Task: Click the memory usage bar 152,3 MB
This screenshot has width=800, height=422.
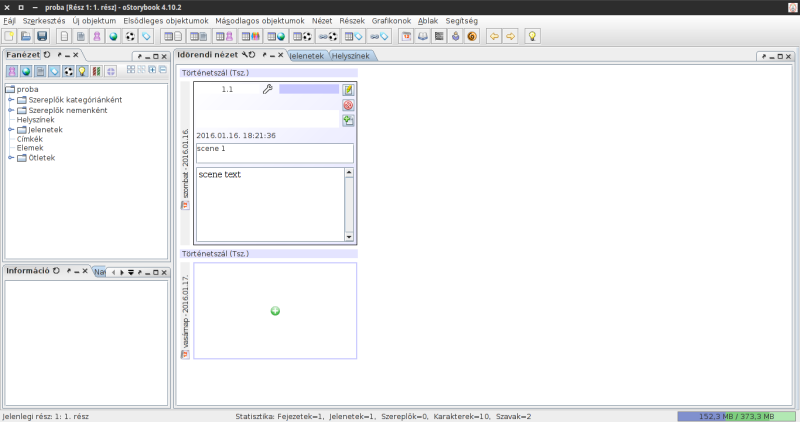Action: (x=736, y=416)
